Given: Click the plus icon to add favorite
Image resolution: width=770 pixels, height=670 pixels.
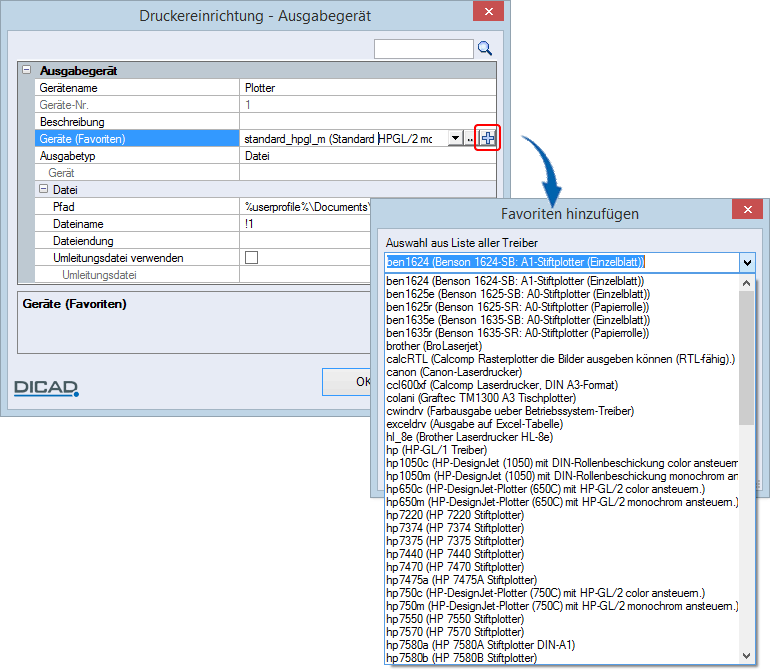Looking at the screenshot, I should coord(487,138).
